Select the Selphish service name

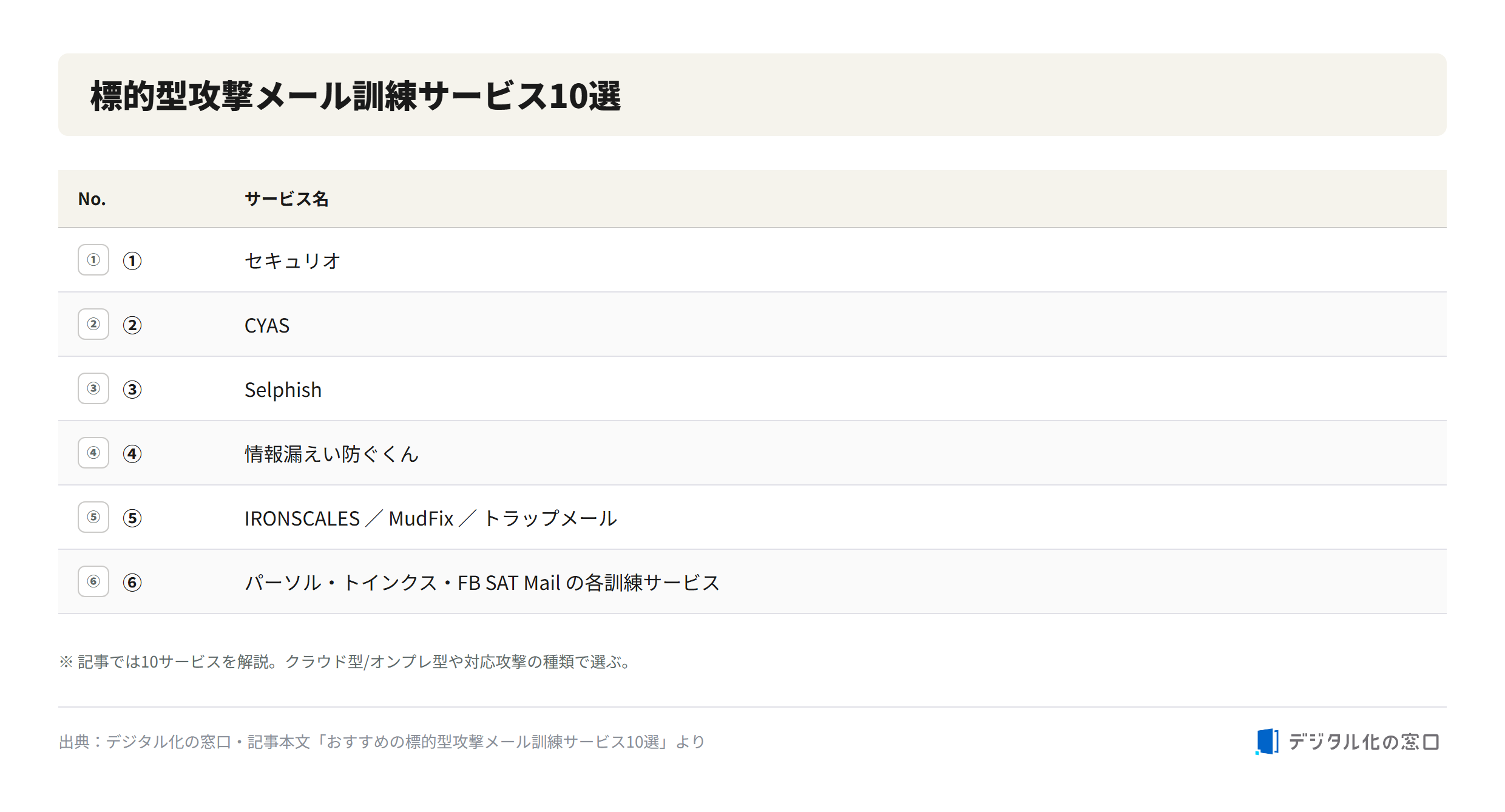pyautogui.click(x=283, y=390)
